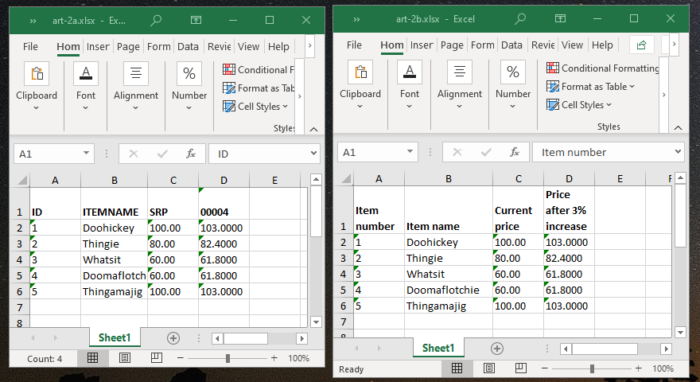Select Thingamajig cell in art-2a
The height and width of the screenshot is (382, 700).
[114, 292]
